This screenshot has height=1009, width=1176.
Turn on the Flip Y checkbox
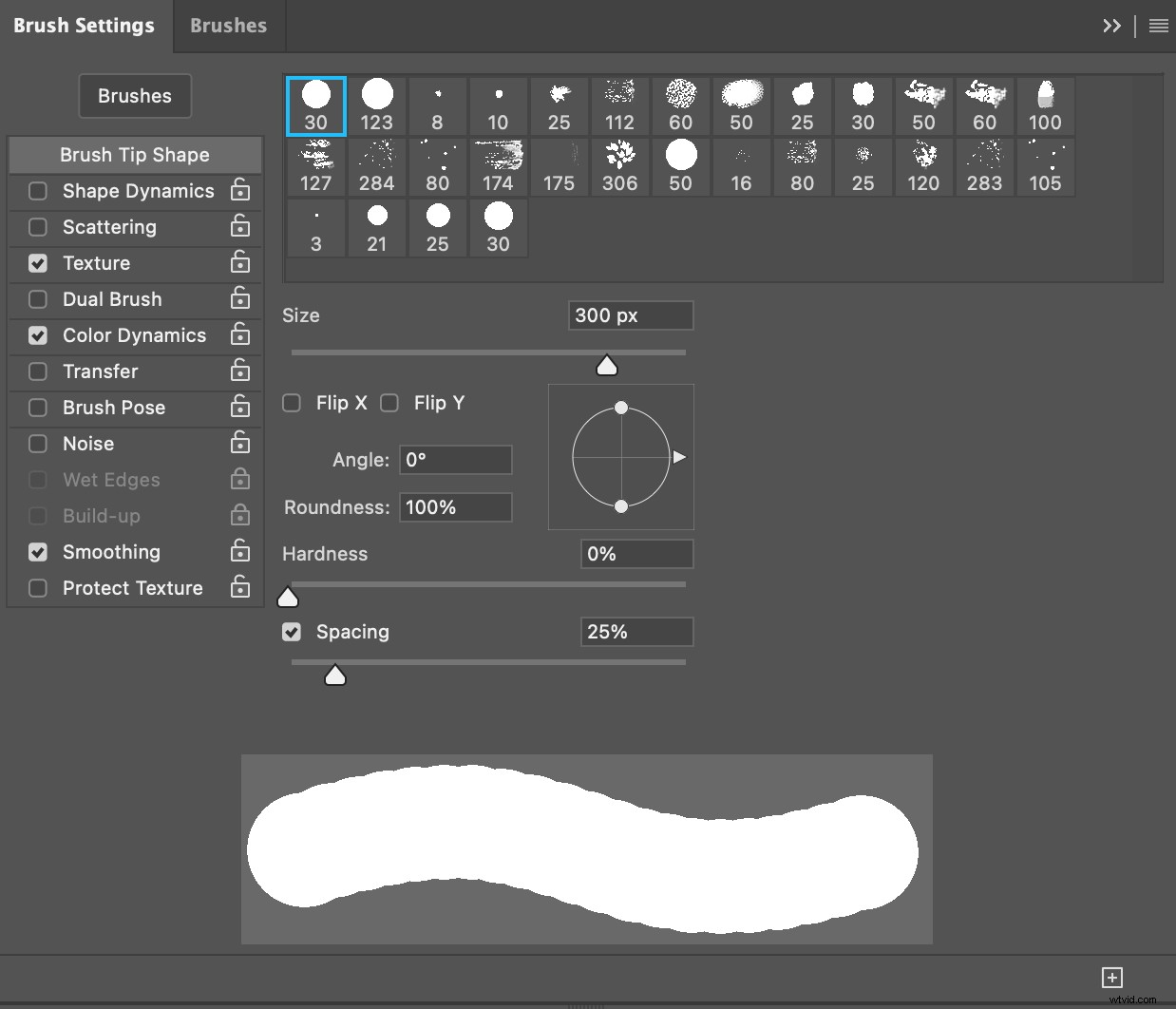pos(389,403)
